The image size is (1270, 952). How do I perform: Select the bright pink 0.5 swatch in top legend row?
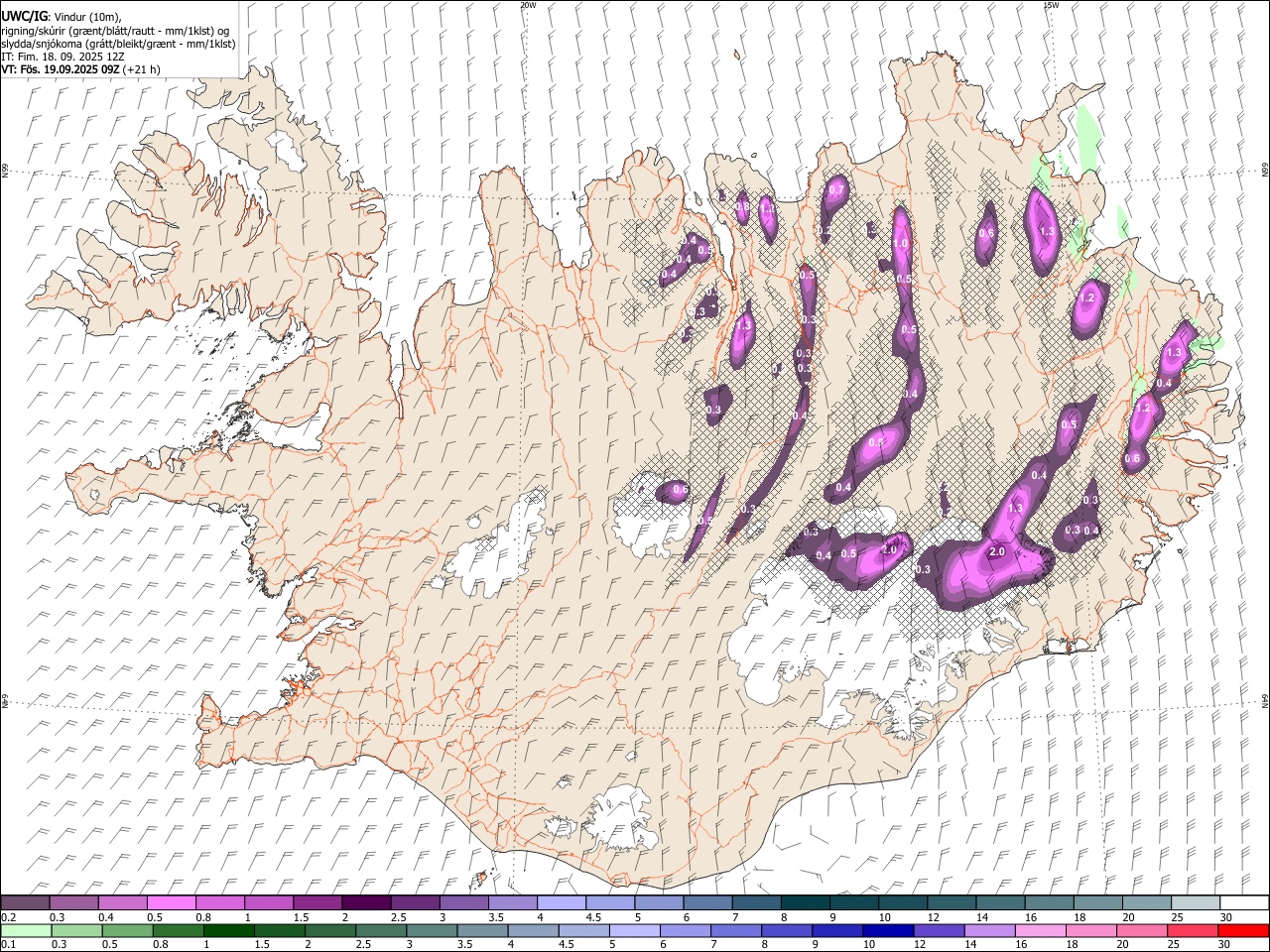tap(172, 902)
